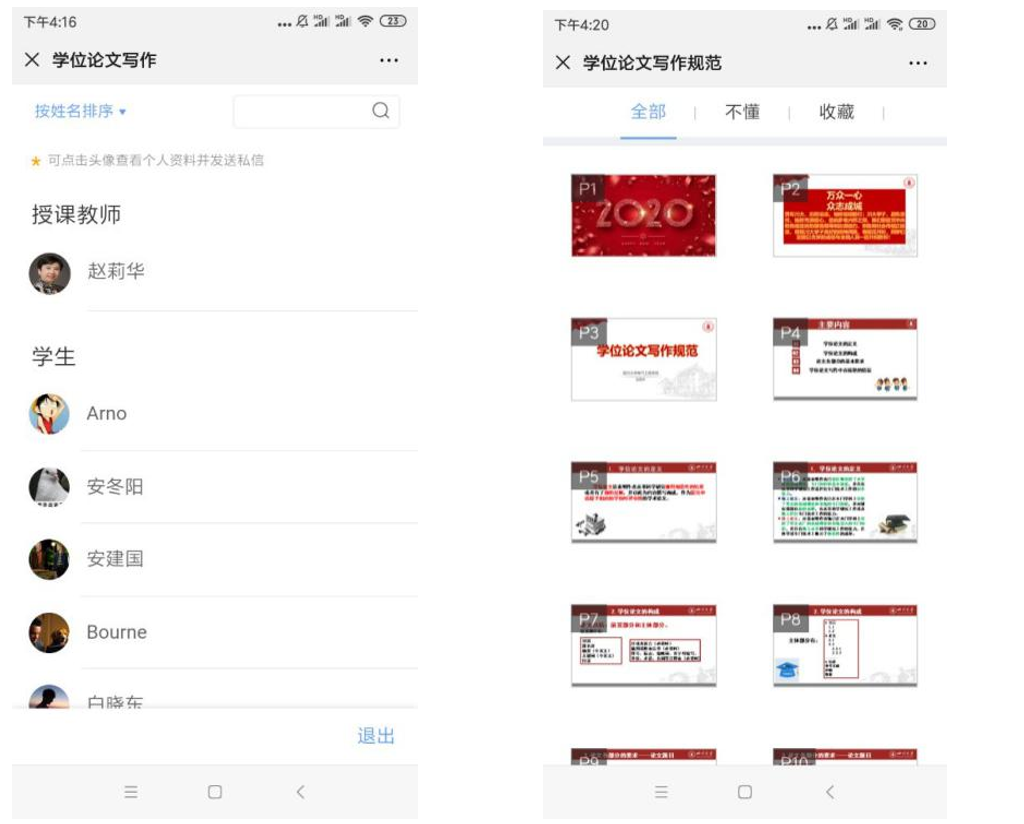
Task: Switch to the 收藏 tab
Action: click(x=837, y=112)
